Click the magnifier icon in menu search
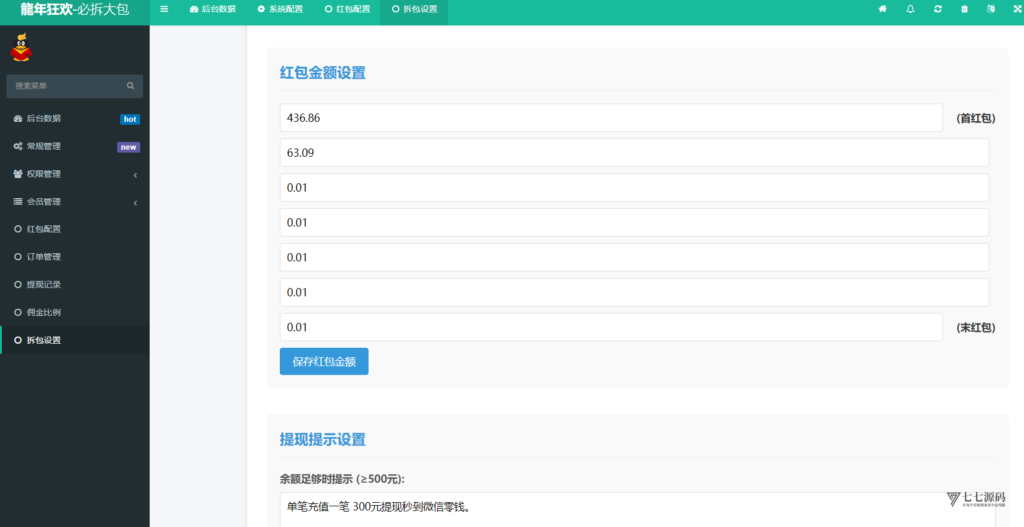 [x=131, y=86]
